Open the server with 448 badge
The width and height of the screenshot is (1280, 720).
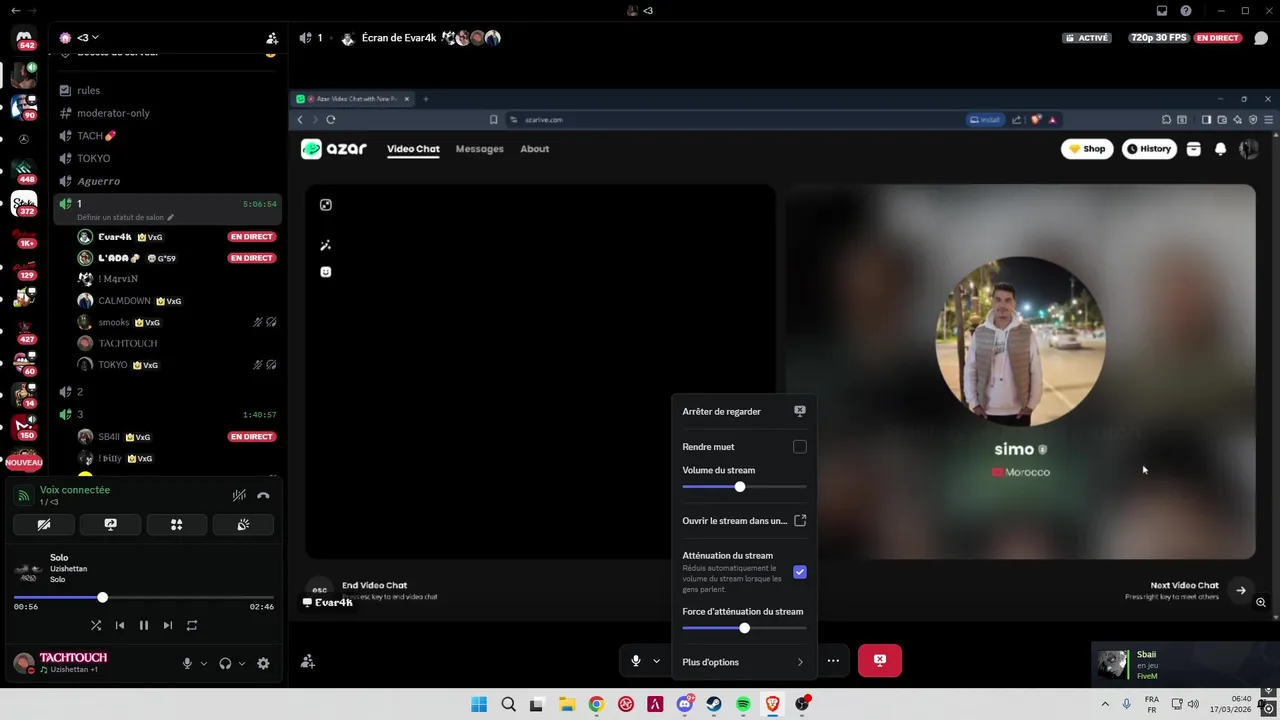[x=24, y=170]
